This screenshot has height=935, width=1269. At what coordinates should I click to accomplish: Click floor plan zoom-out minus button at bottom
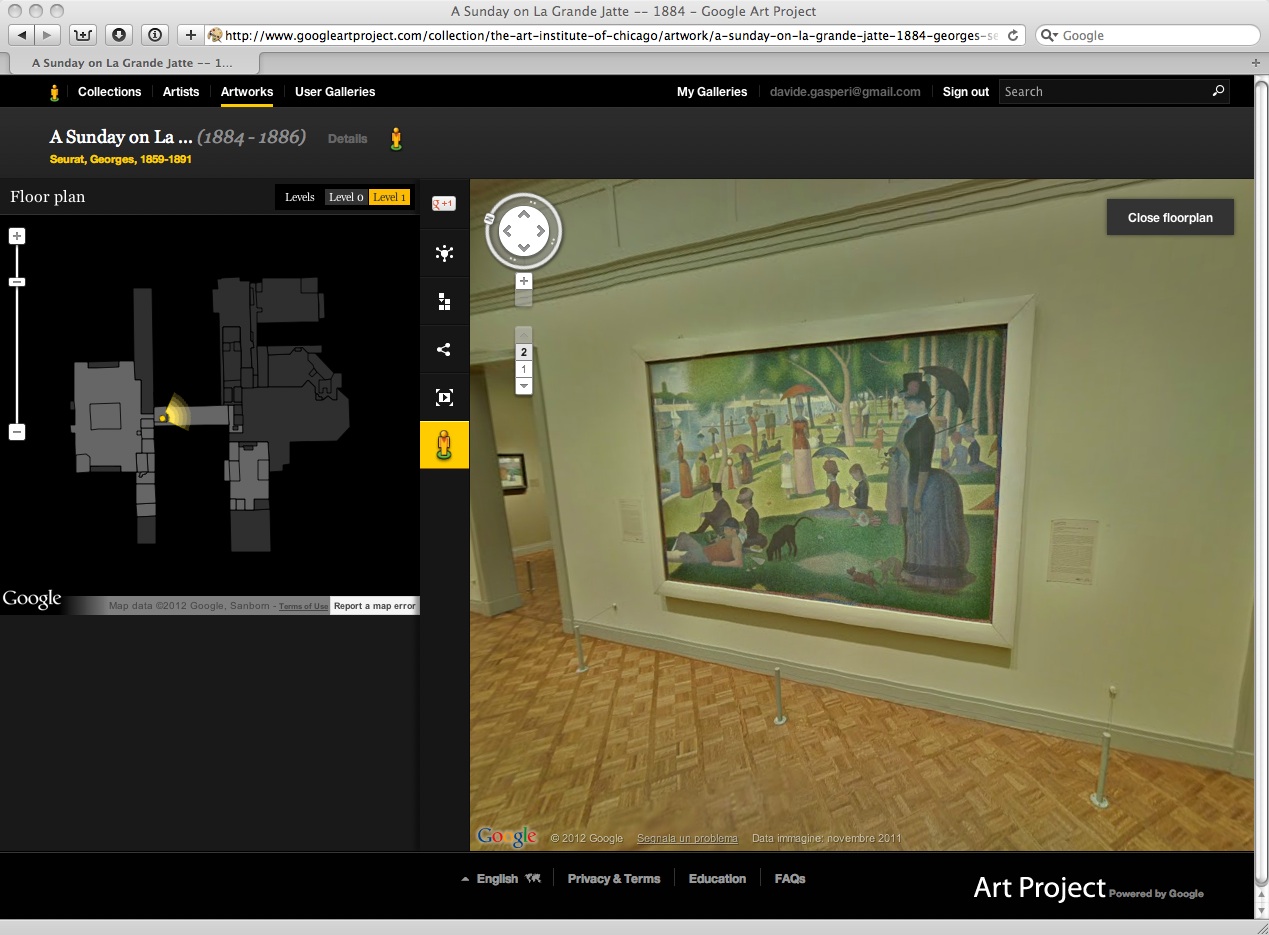pyautogui.click(x=17, y=432)
